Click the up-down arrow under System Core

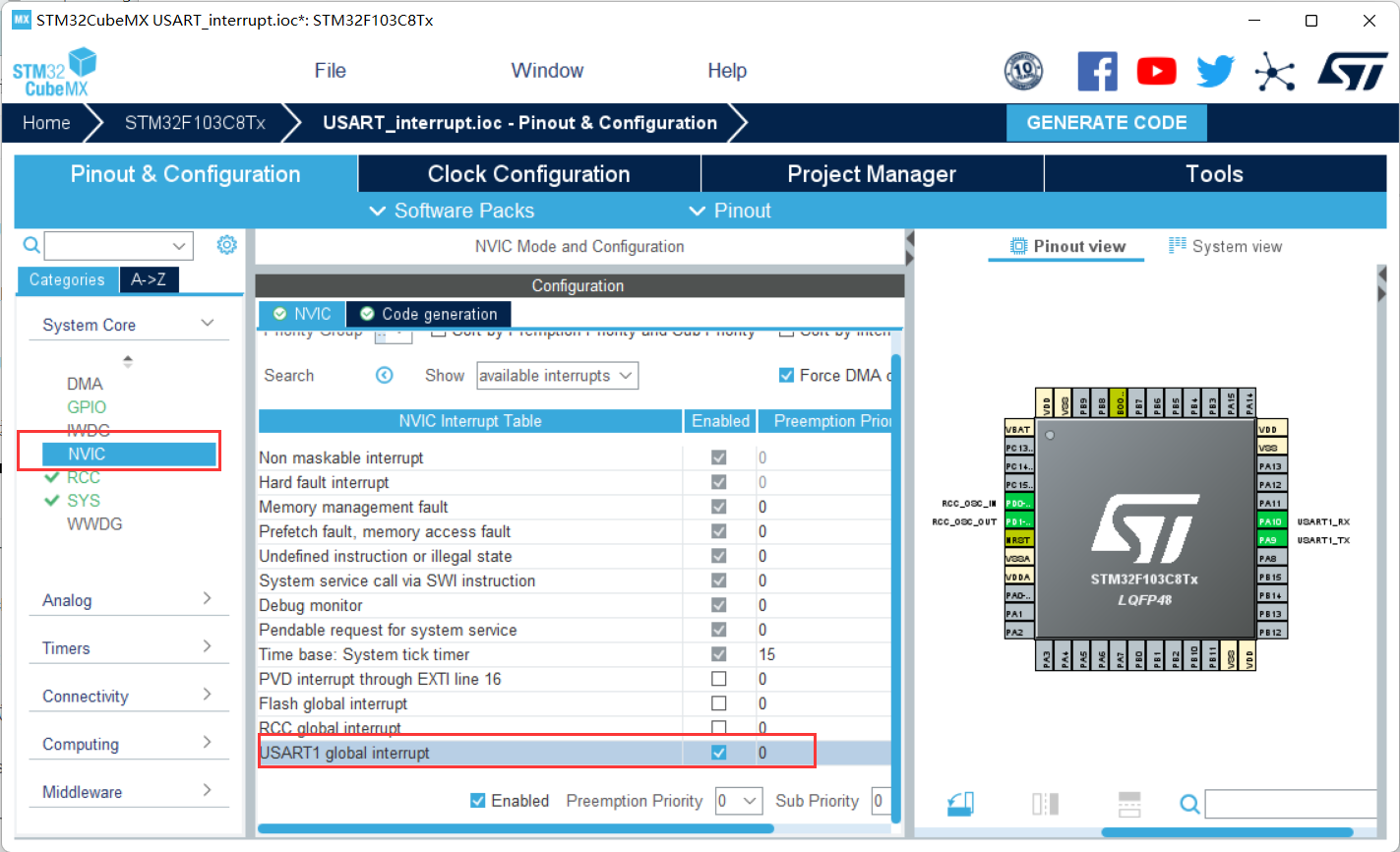tap(128, 361)
